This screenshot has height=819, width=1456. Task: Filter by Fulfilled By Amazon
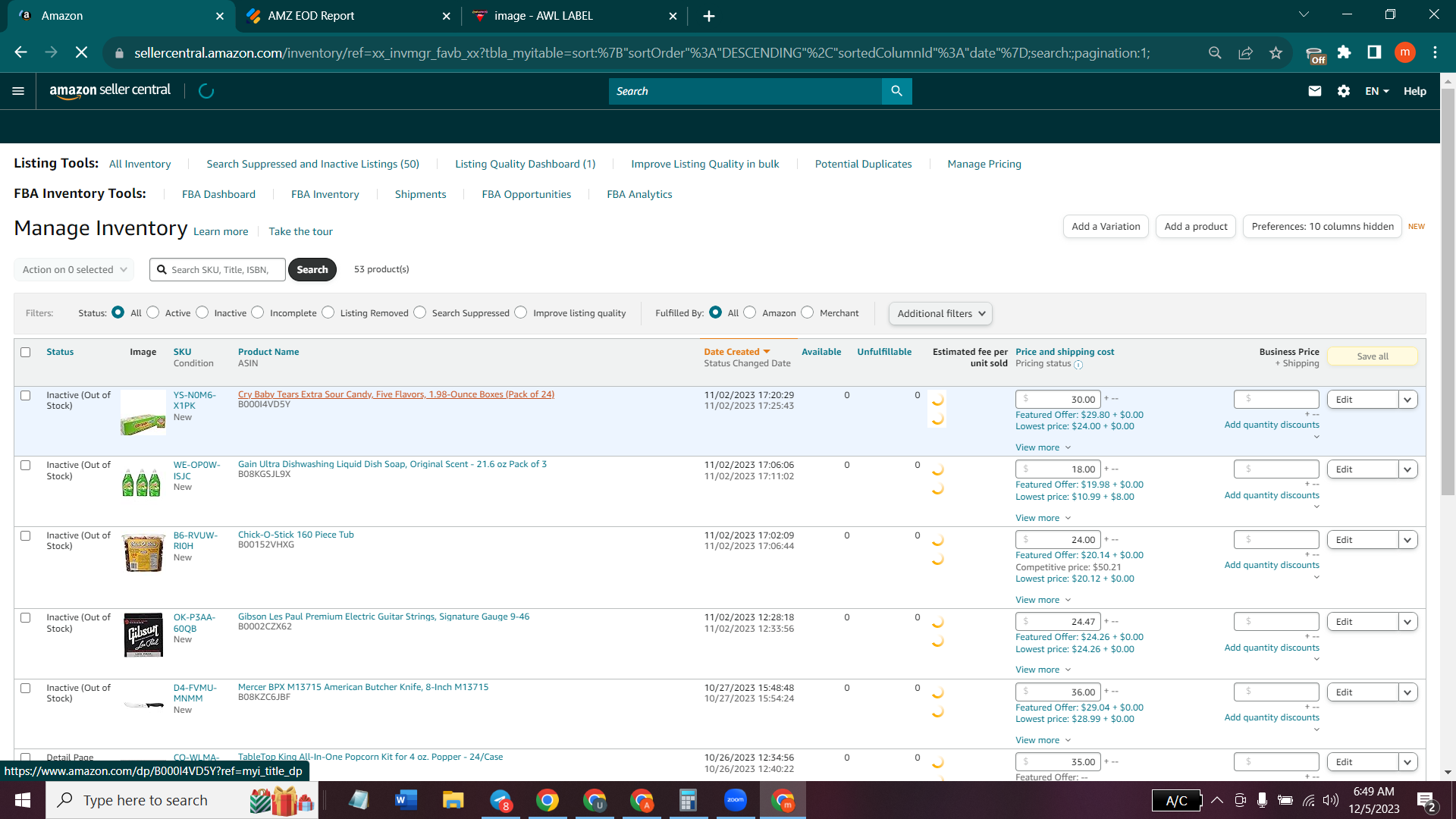(750, 312)
